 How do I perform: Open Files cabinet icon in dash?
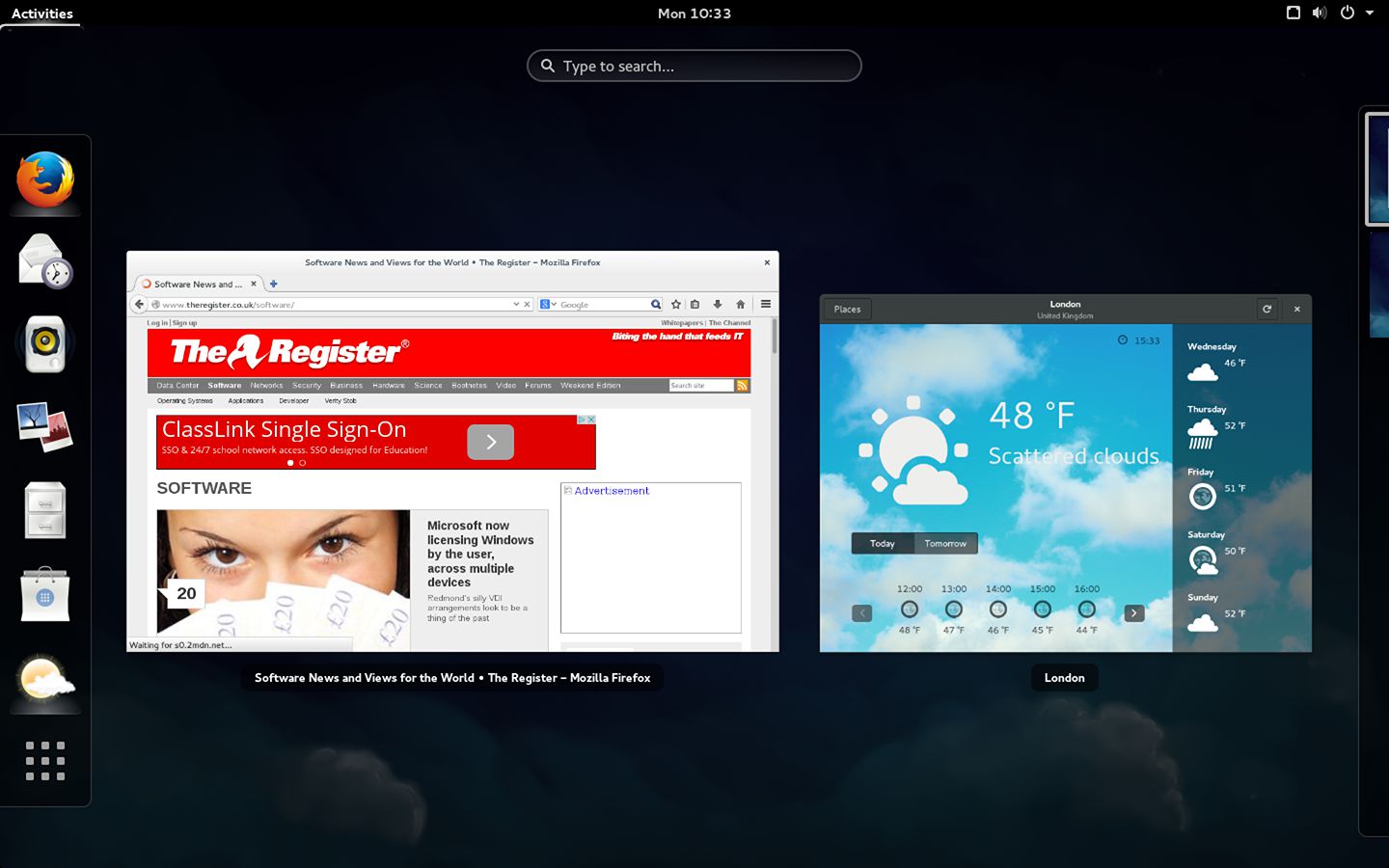tap(45, 509)
